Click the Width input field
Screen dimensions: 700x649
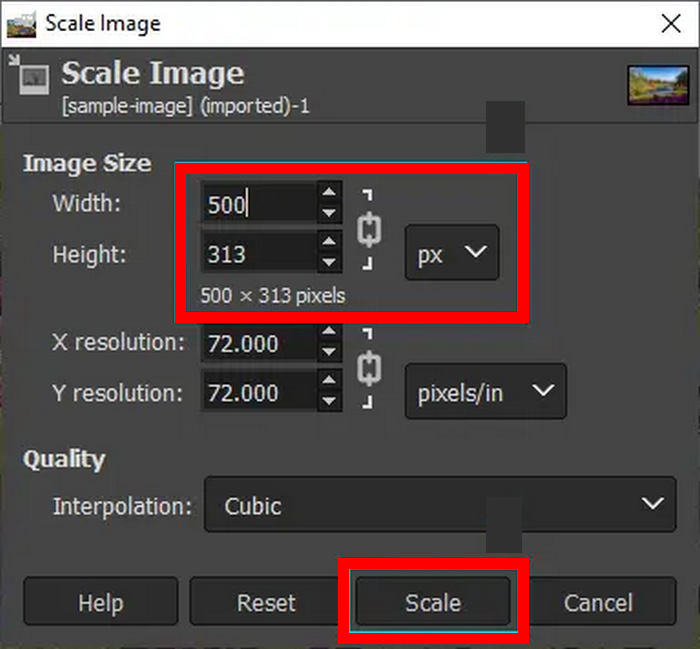(x=258, y=204)
